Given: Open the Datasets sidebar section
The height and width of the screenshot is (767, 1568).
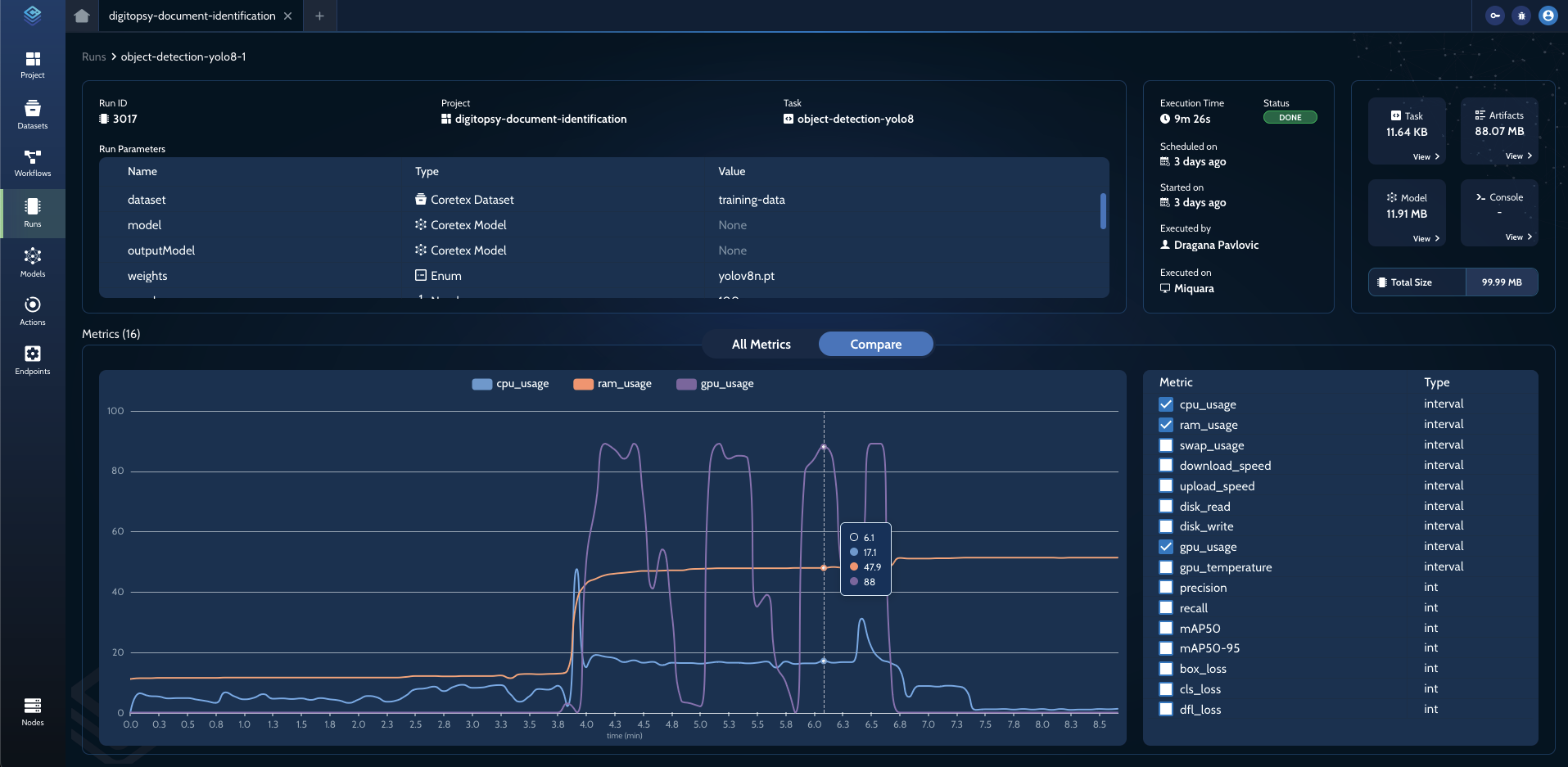Looking at the screenshot, I should [x=33, y=115].
